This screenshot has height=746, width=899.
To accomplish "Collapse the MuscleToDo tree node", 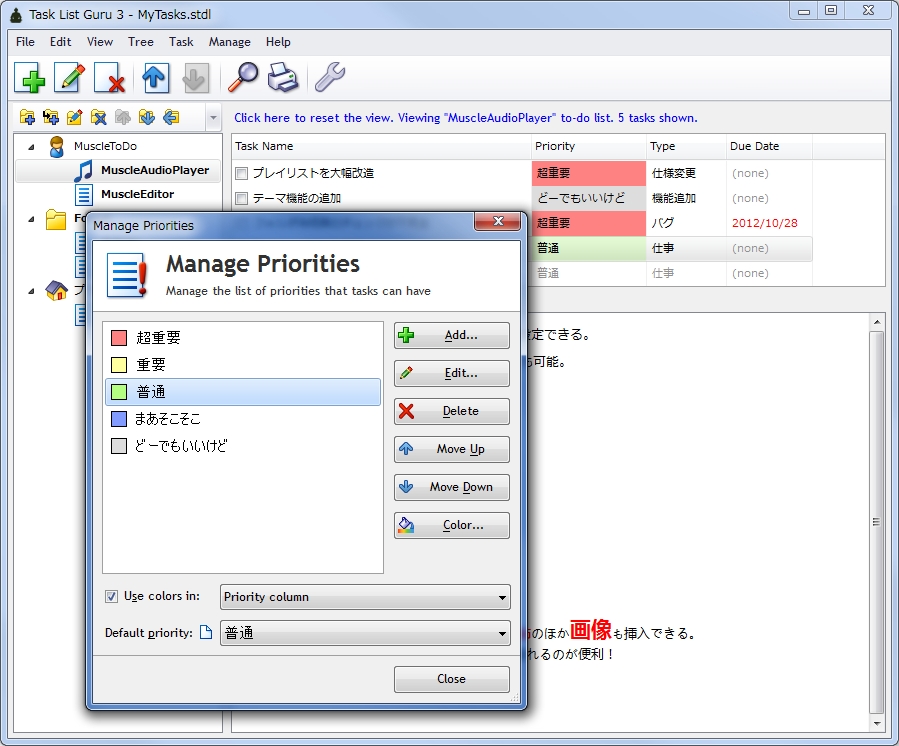I will pos(32,147).
